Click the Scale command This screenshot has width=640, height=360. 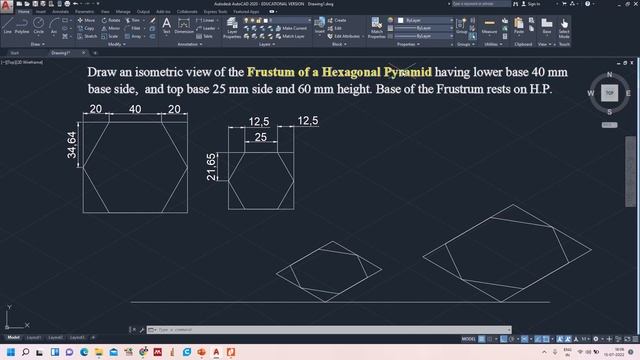click(110, 36)
